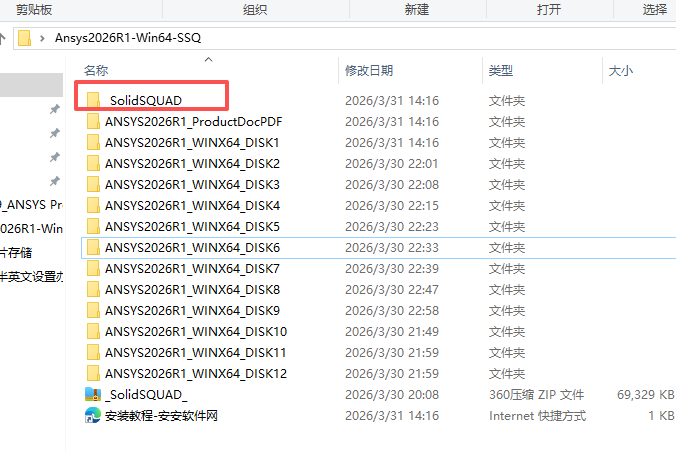Image resolution: width=676 pixels, height=453 pixels.
Task: Click the ANSYS2026R1_WINX64_DISK11 folder icon
Action: point(93,353)
